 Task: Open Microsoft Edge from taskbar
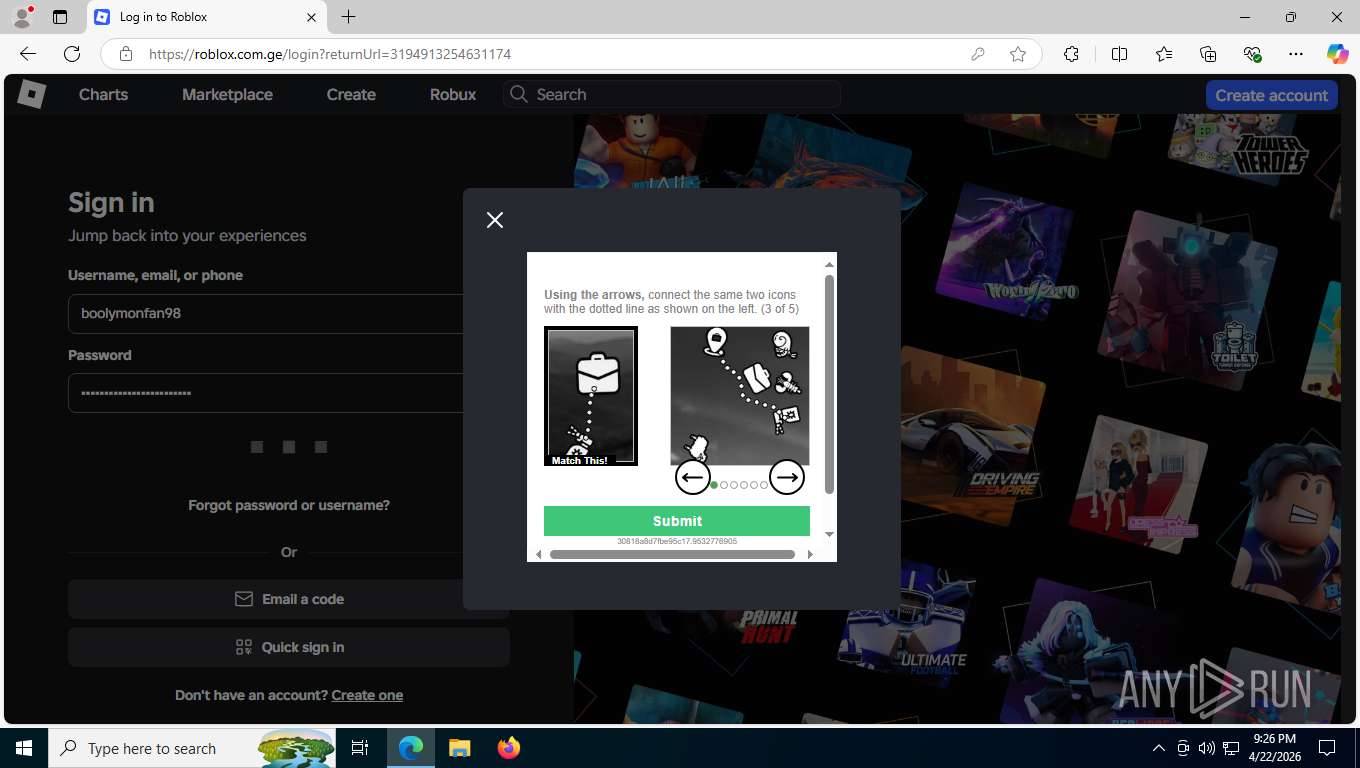pos(411,748)
